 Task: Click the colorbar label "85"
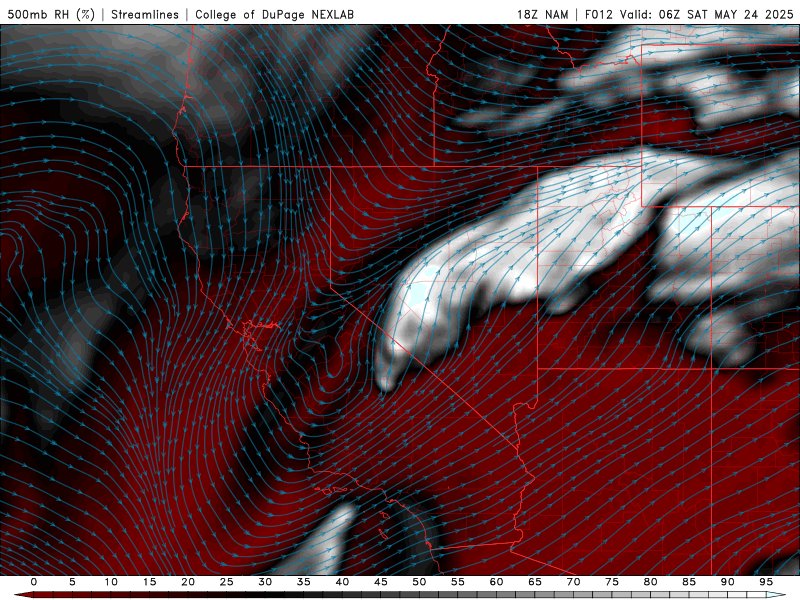[x=689, y=582]
